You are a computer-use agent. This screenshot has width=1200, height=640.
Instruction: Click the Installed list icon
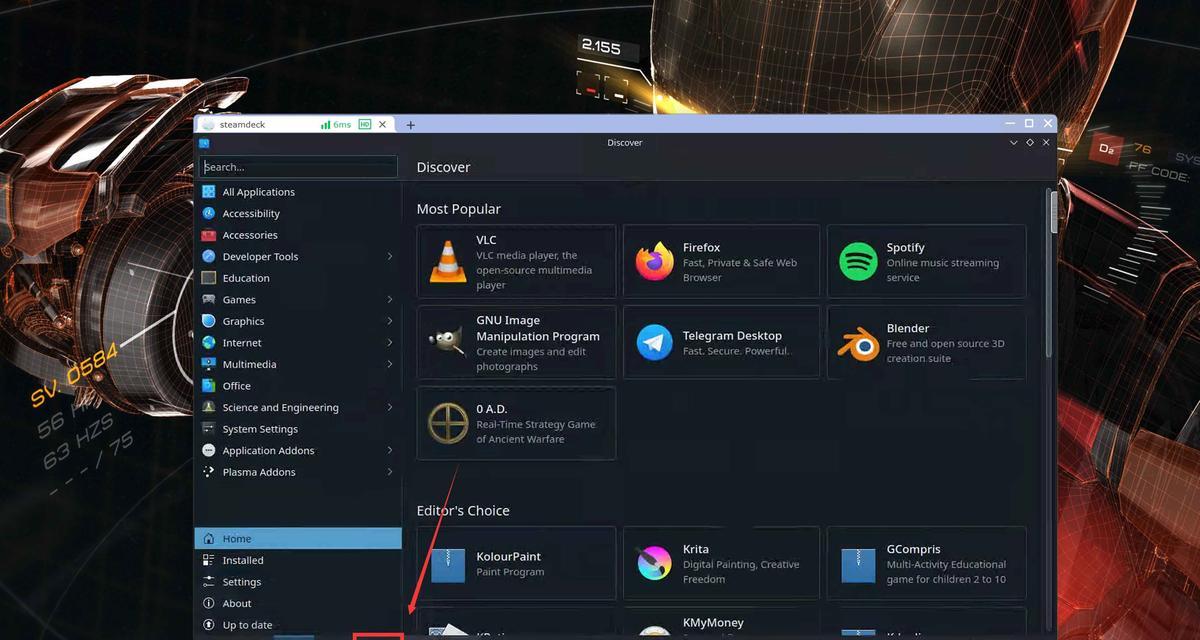tap(208, 560)
